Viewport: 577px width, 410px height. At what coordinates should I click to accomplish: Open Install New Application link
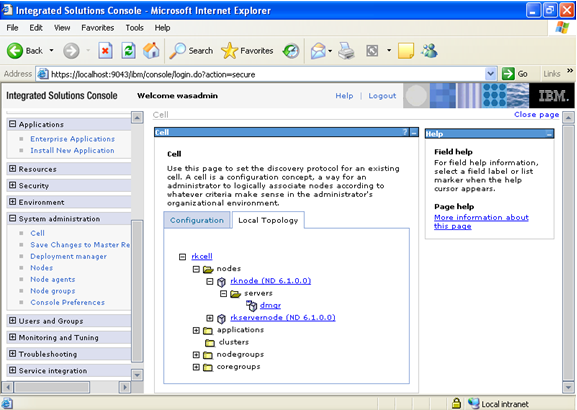[x=72, y=150]
